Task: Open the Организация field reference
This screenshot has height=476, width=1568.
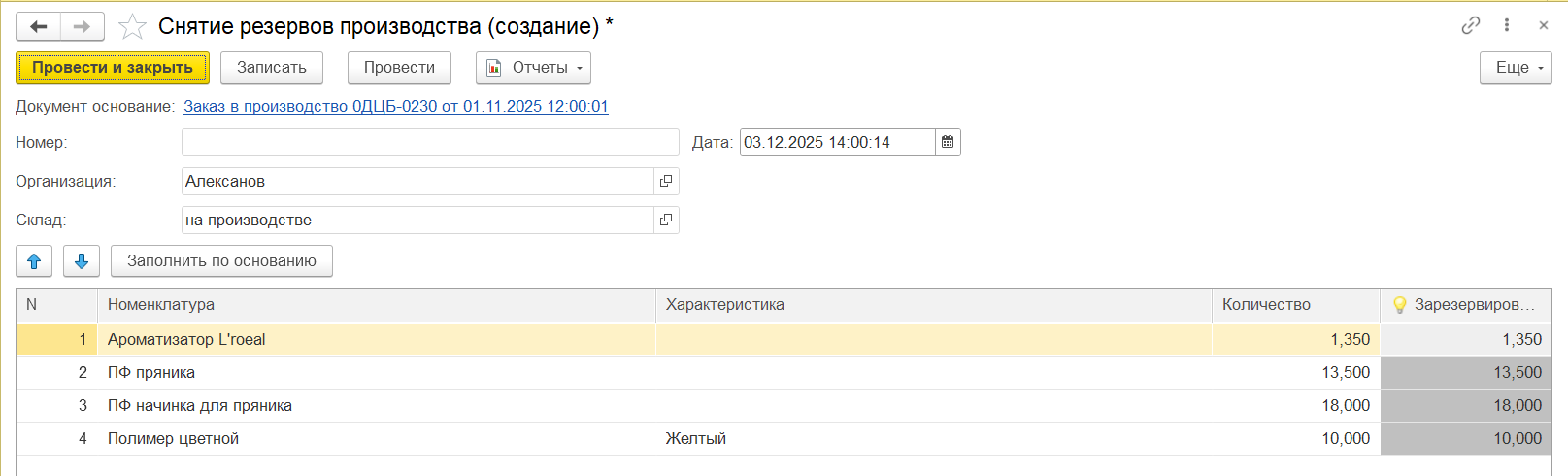Action: tap(666, 182)
